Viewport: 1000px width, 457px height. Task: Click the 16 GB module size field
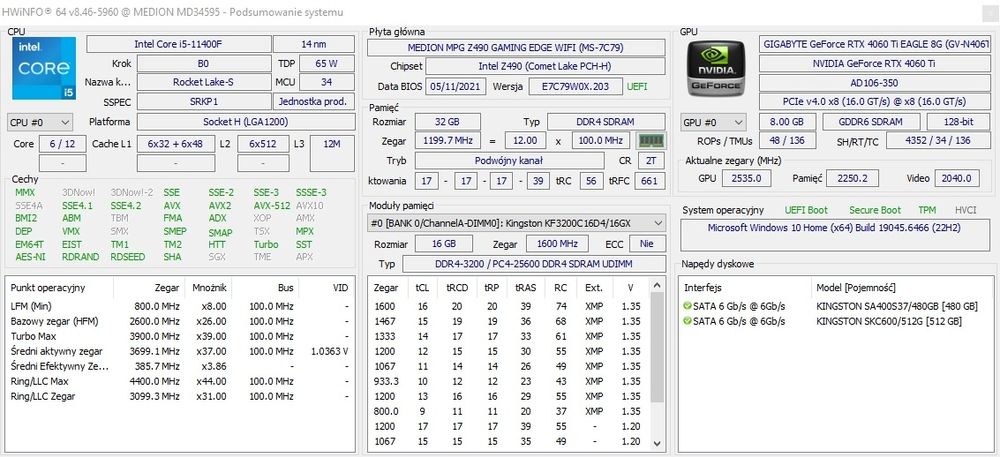(x=444, y=243)
